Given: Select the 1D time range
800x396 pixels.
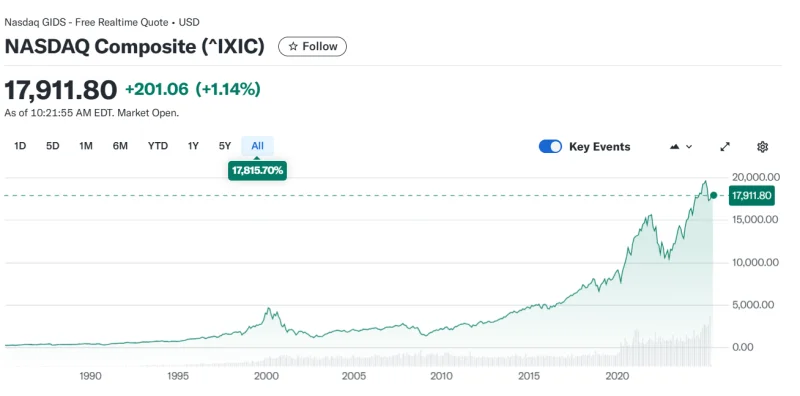Looking at the screenshot, I should (x=20, y=146).
